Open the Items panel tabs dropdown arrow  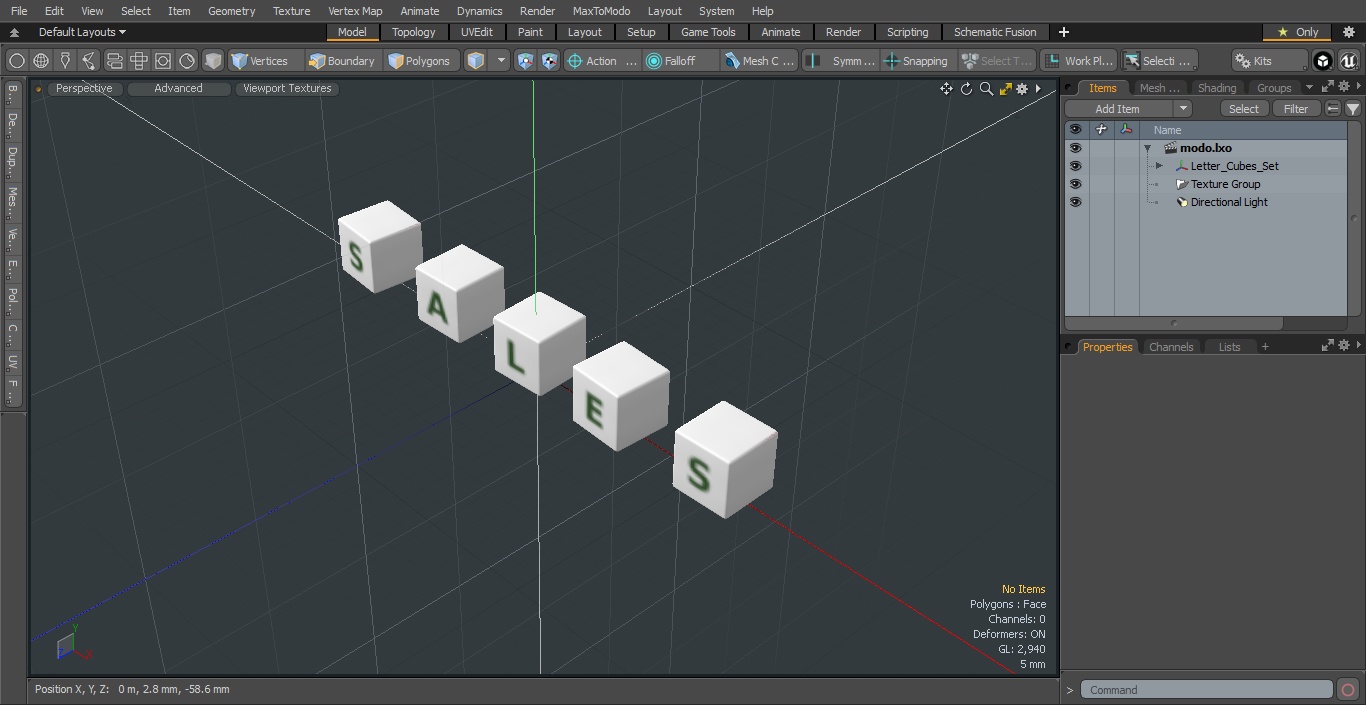click(1309, 88)
